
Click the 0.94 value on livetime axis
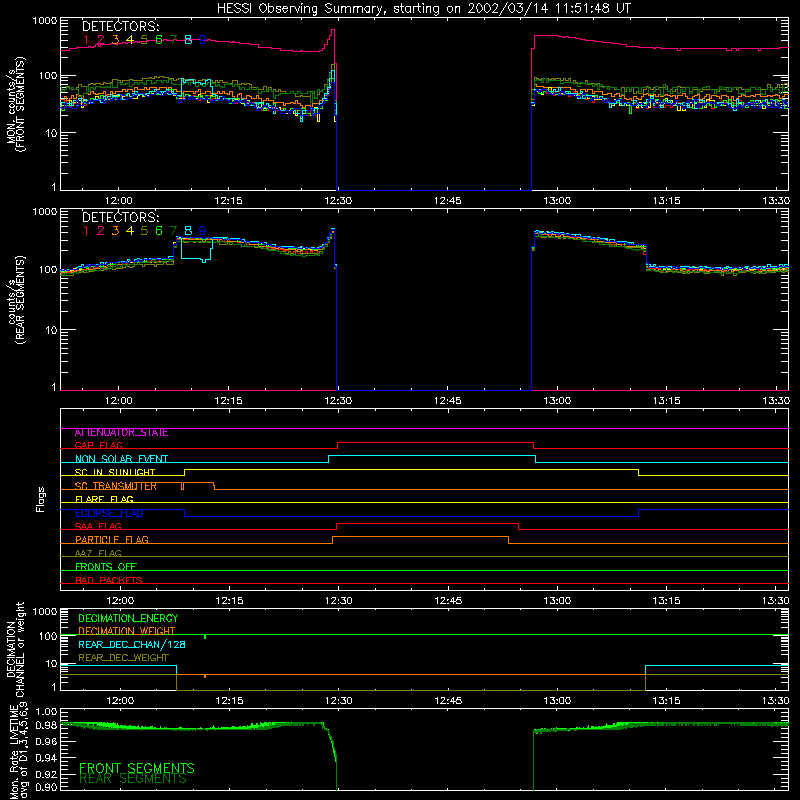(x=46, y=758)
